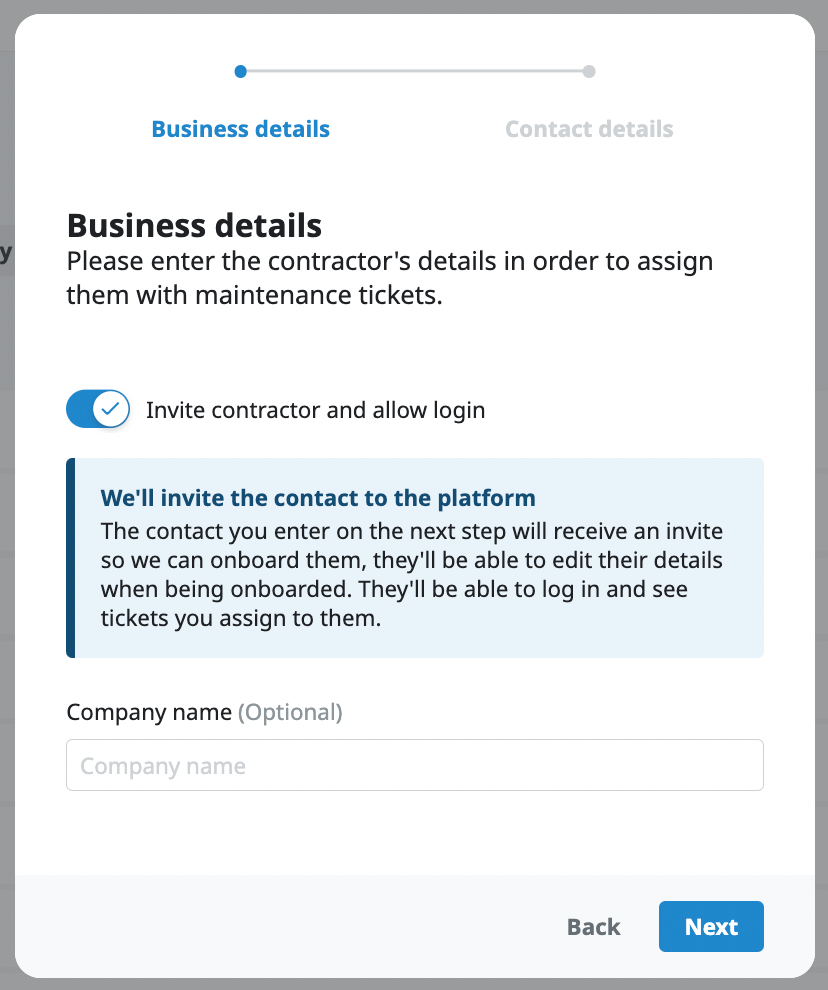Click the second step dot in progress indicator
Screen dimensions: 828x990
coord(589,71)
